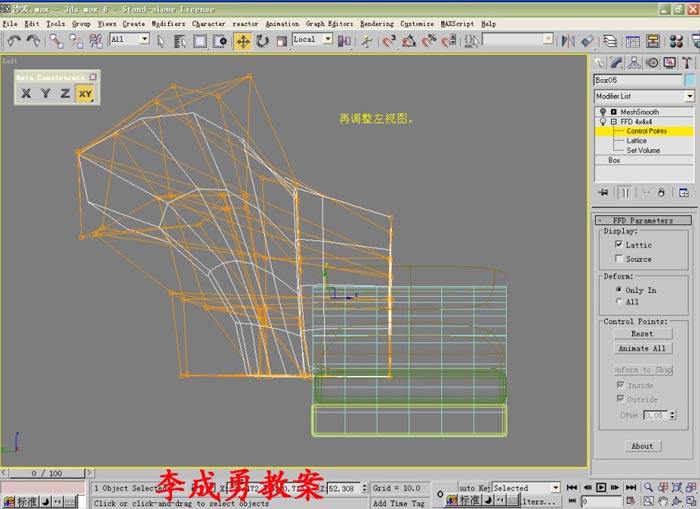The height and width of the screenshot is (509, 700).
Task: Open the File menu
Action: [9, 24]
